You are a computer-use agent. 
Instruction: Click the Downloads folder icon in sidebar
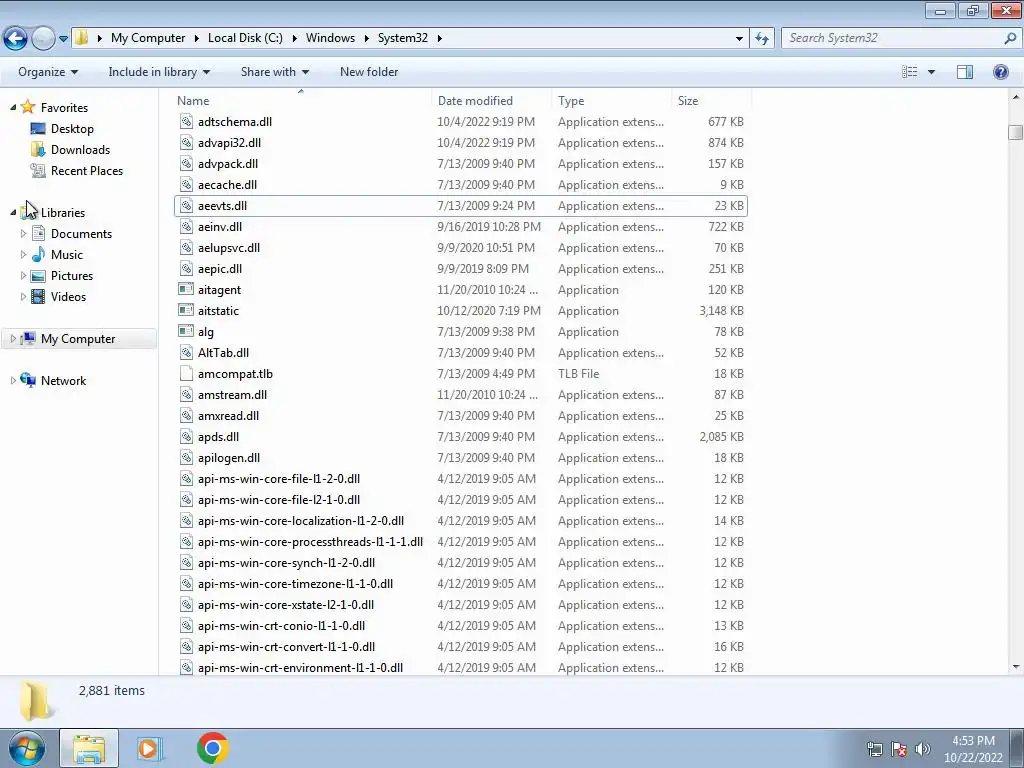click(x=38, y=150)
